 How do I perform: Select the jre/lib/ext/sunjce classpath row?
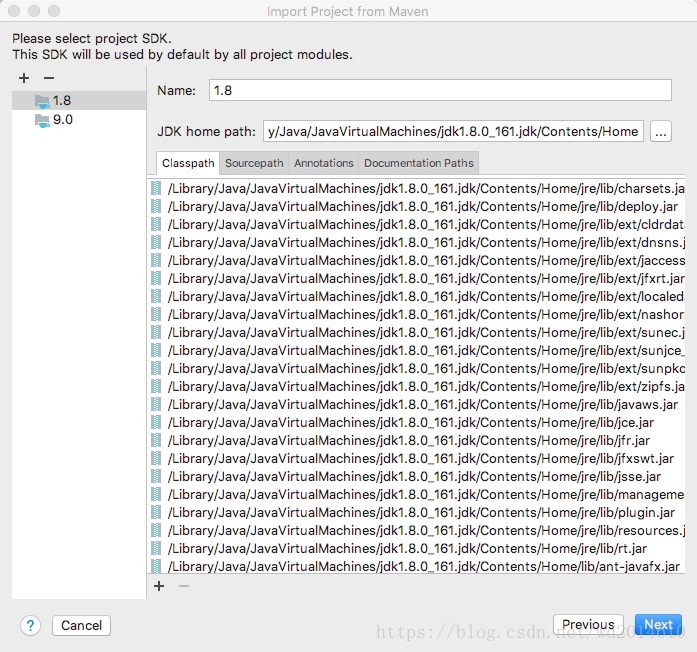pyautogui.click(x=416, y=351)
